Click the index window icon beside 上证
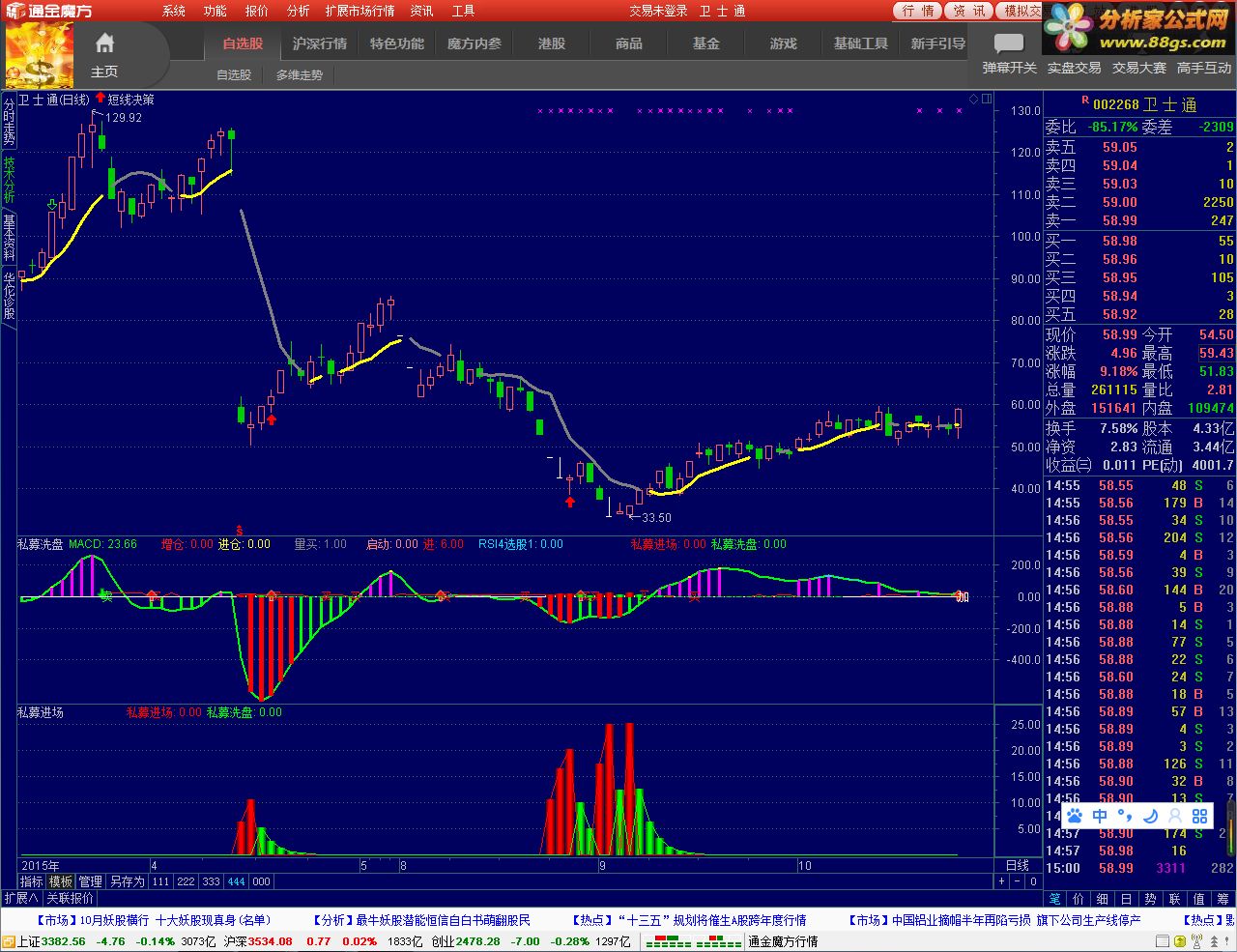1237x952 pixels. click(9, 941)
